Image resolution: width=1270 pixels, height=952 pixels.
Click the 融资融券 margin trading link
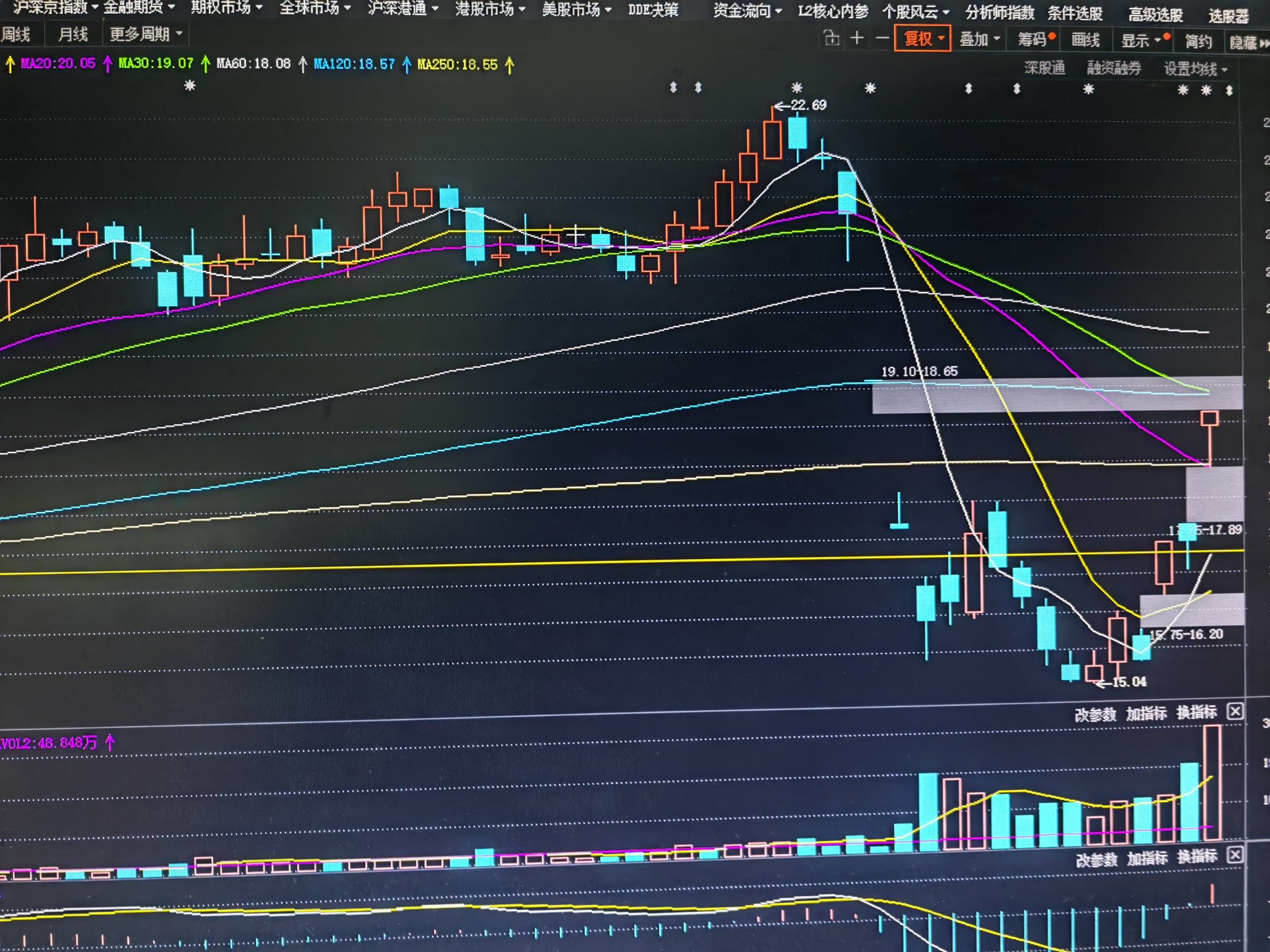pyautogui.click(x=1114, y=68)
